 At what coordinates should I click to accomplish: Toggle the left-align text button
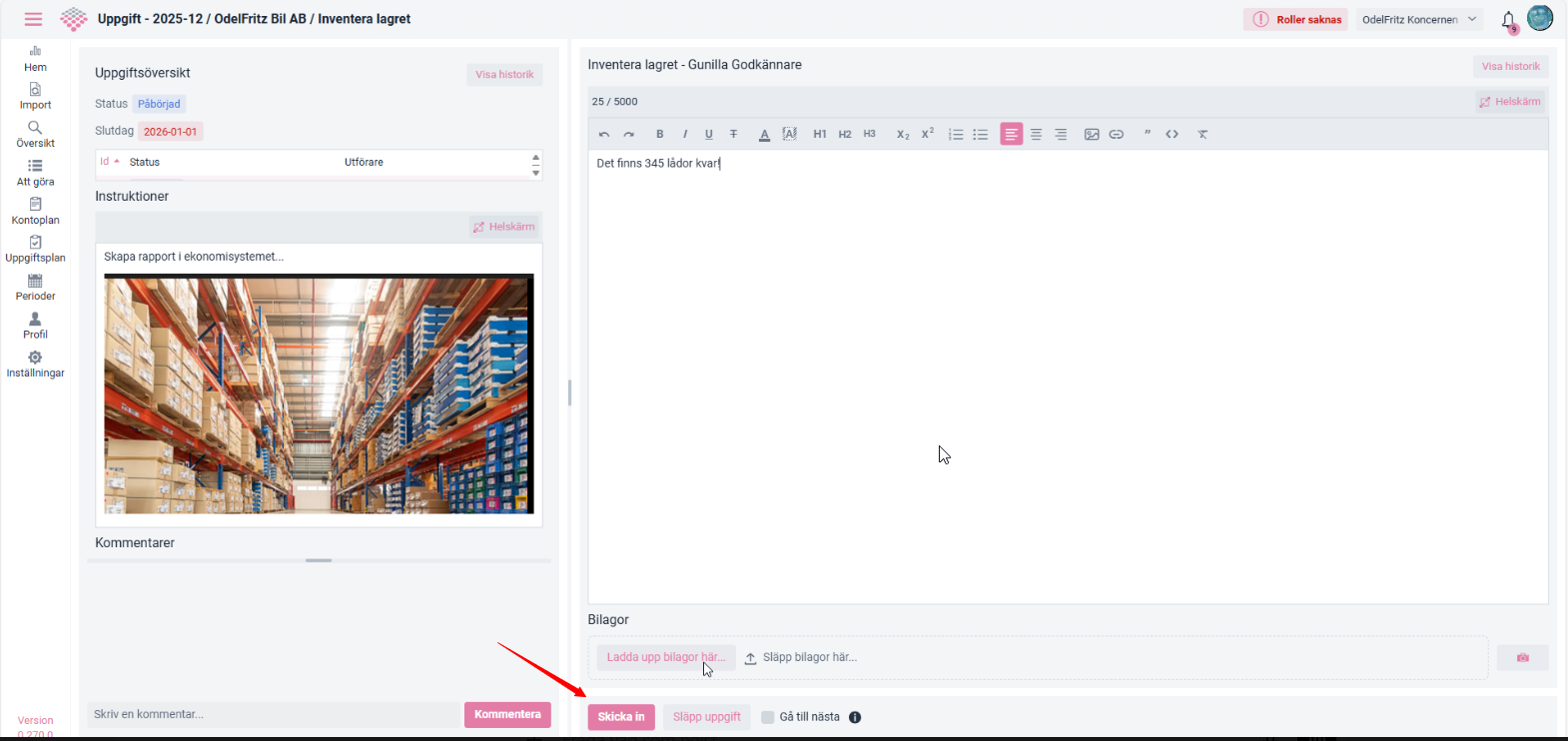[1011, 134]
